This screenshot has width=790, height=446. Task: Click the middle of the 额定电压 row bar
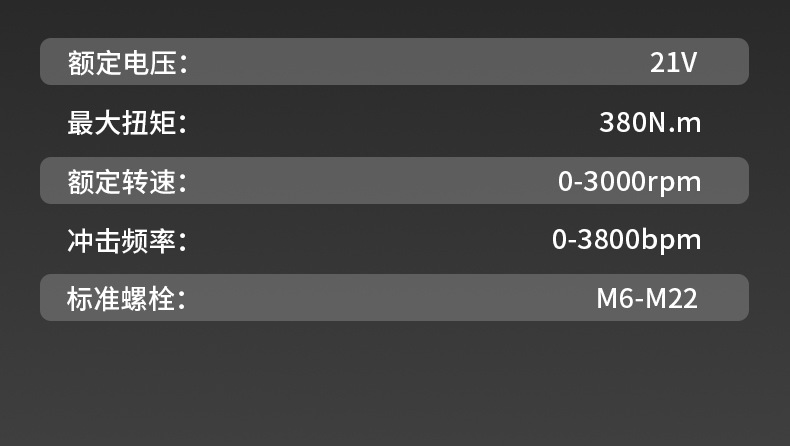pyautogui.click(x=394, y=61)
